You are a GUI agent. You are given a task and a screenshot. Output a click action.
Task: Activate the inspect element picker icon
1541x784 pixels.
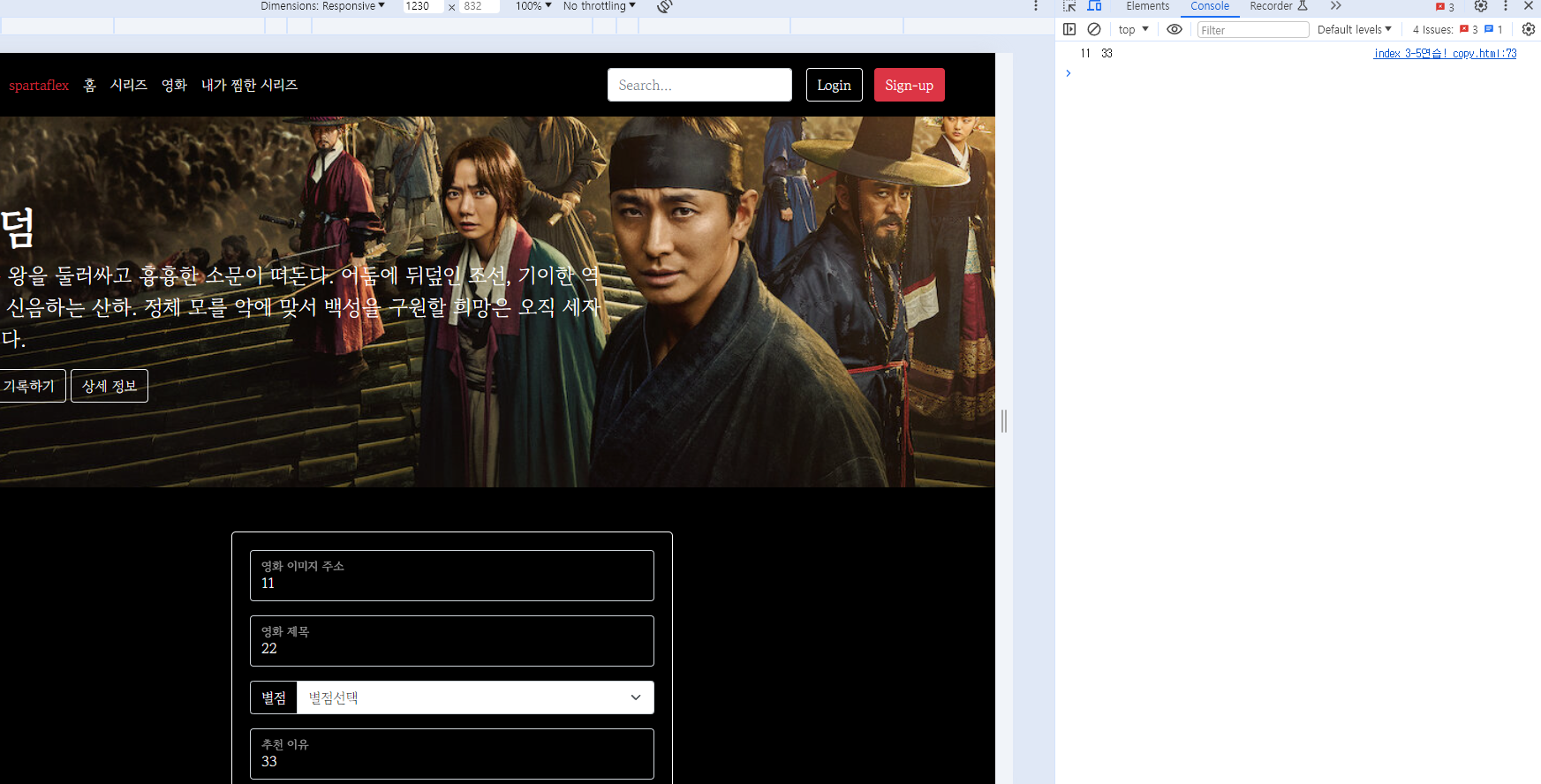(1069, 5)
